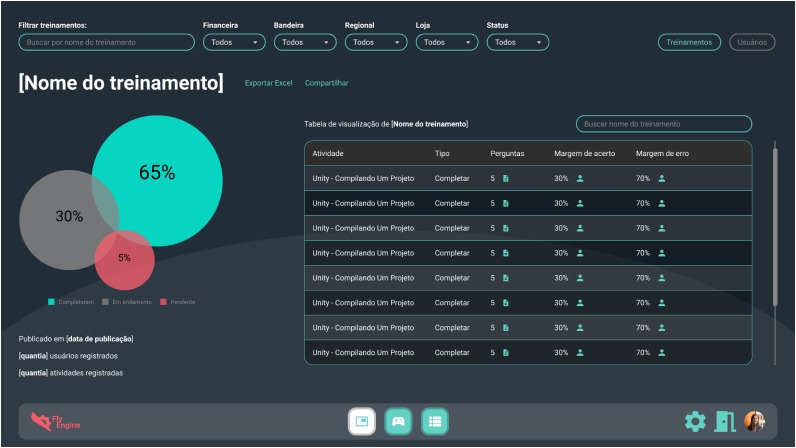
Task: Switch to the Usuários tab
Action: tap(752, 42)
